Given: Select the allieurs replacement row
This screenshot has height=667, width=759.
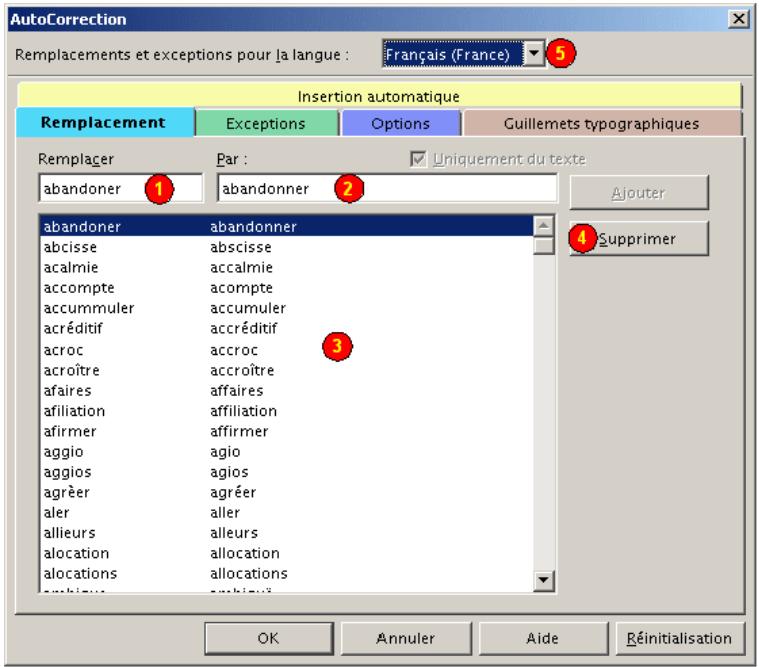Looking at the screenshot, I should [287, 532].
